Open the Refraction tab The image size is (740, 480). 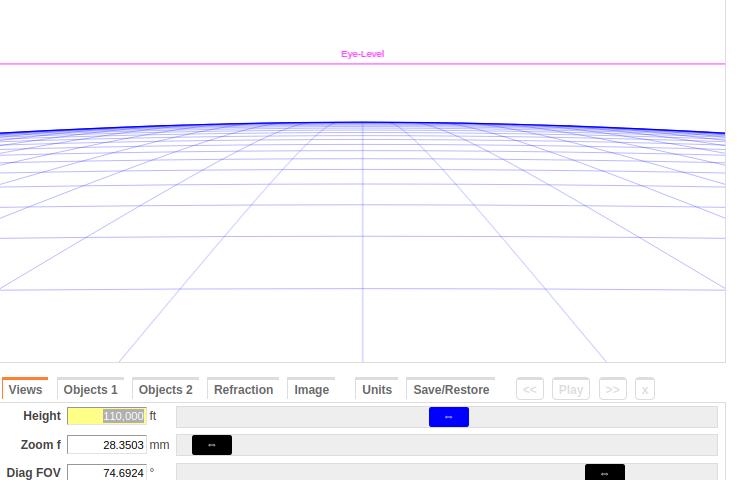point(243,390)
